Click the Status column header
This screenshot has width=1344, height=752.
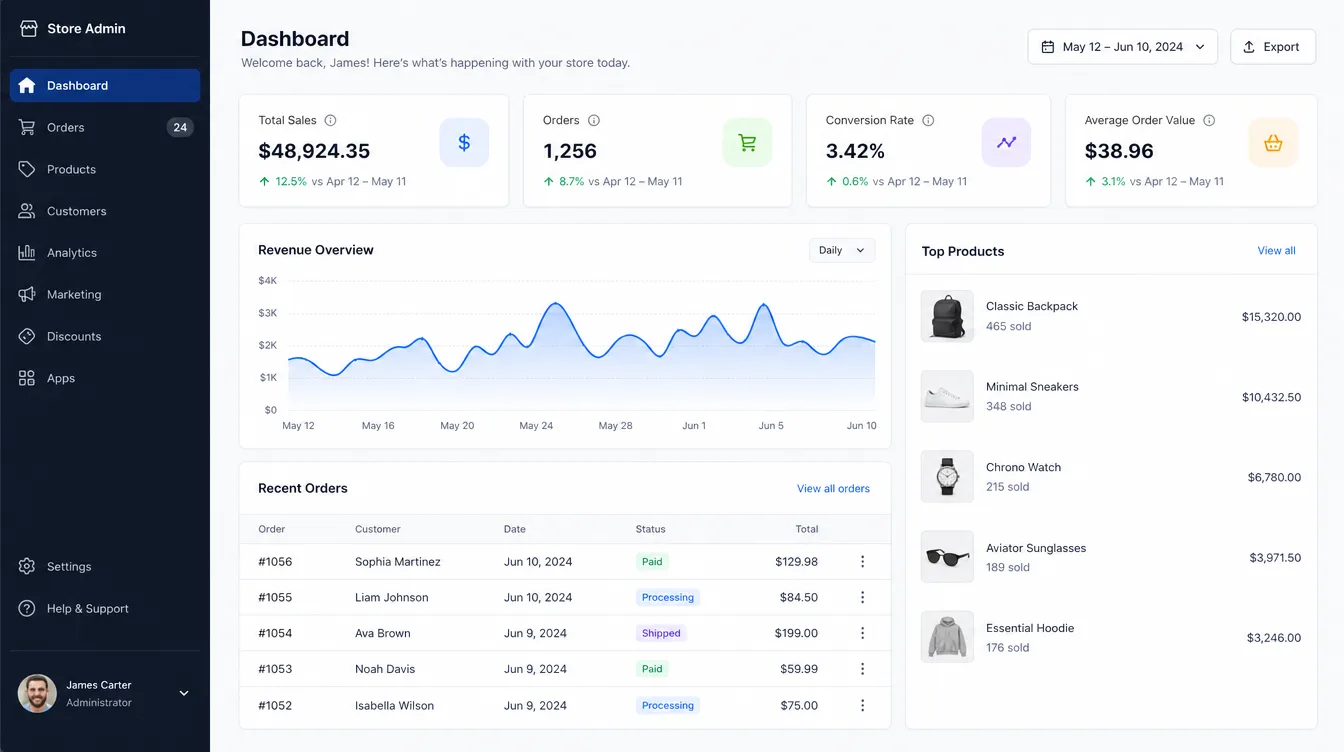pos(650,529)
